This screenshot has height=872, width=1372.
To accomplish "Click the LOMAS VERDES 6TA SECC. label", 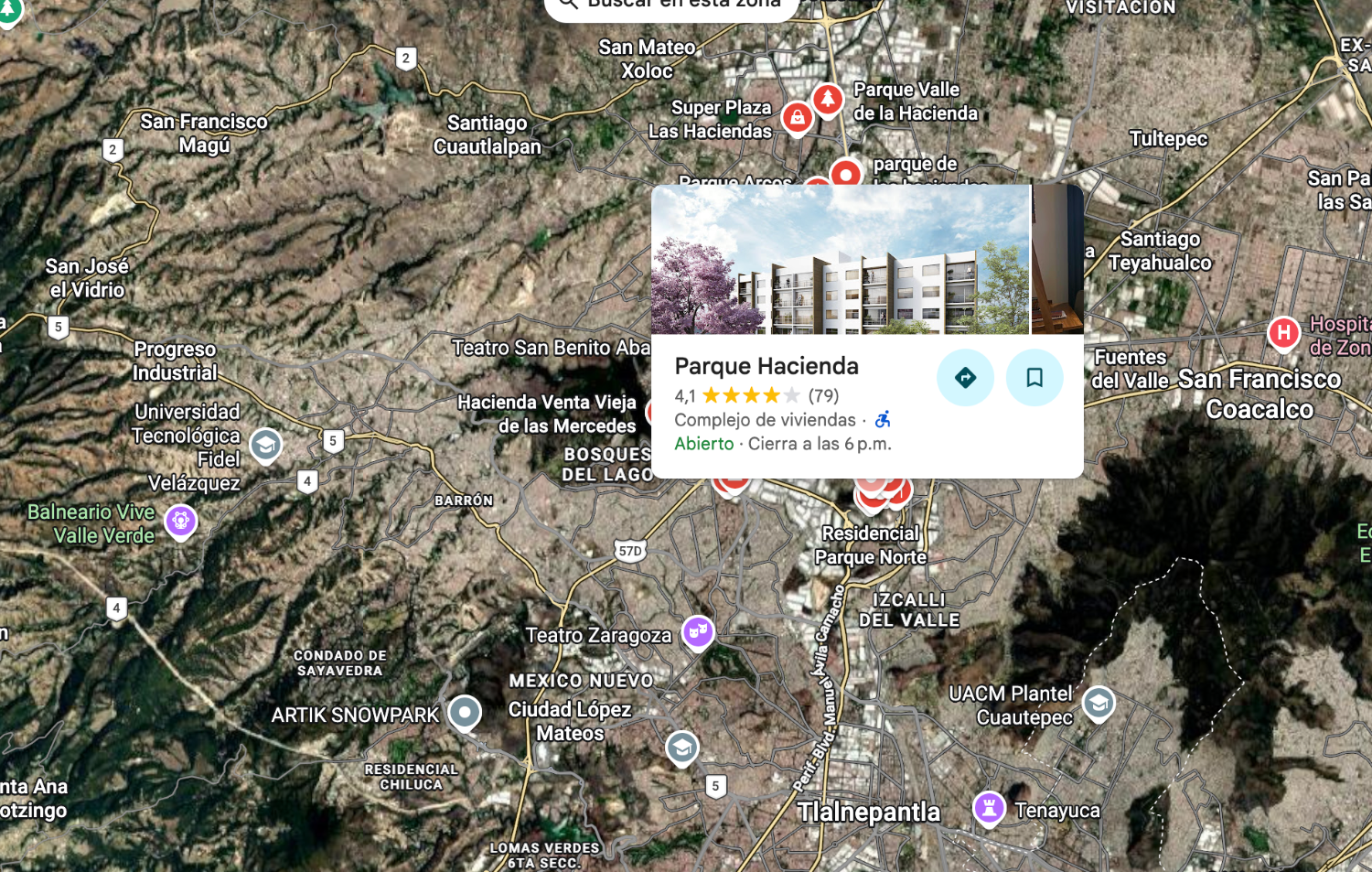I will 544,856.
